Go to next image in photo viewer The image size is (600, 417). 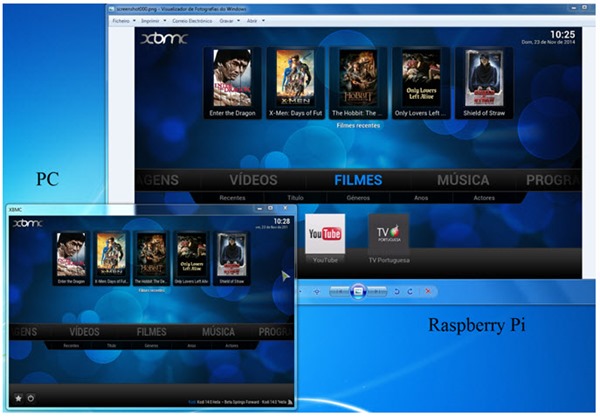click(377, 292)
